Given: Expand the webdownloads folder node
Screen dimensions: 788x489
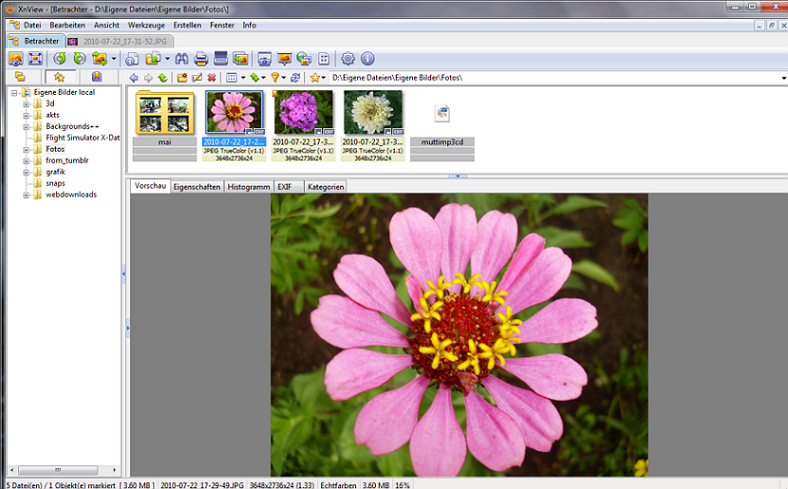Looking at the screenshot, I should tap(27, 194).
